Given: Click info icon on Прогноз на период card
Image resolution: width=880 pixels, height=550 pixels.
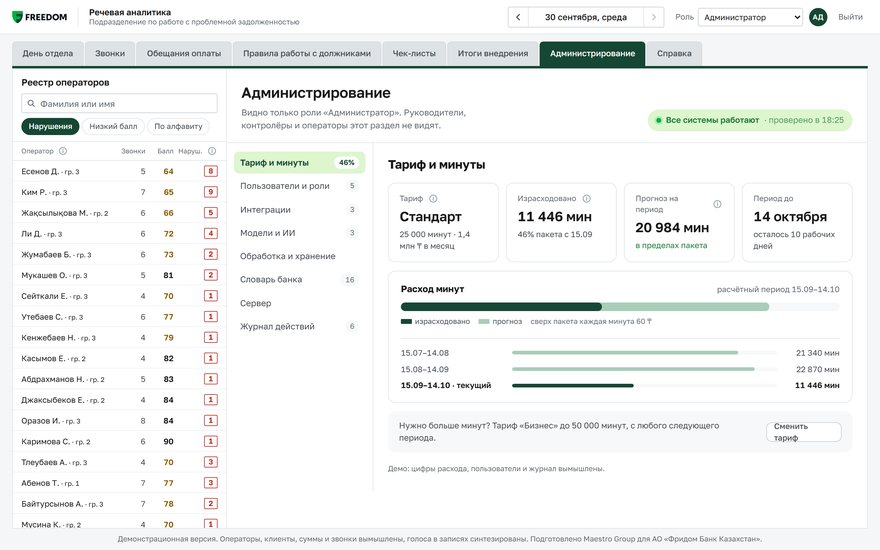Looking at the screenshot, I should point(717,204).
